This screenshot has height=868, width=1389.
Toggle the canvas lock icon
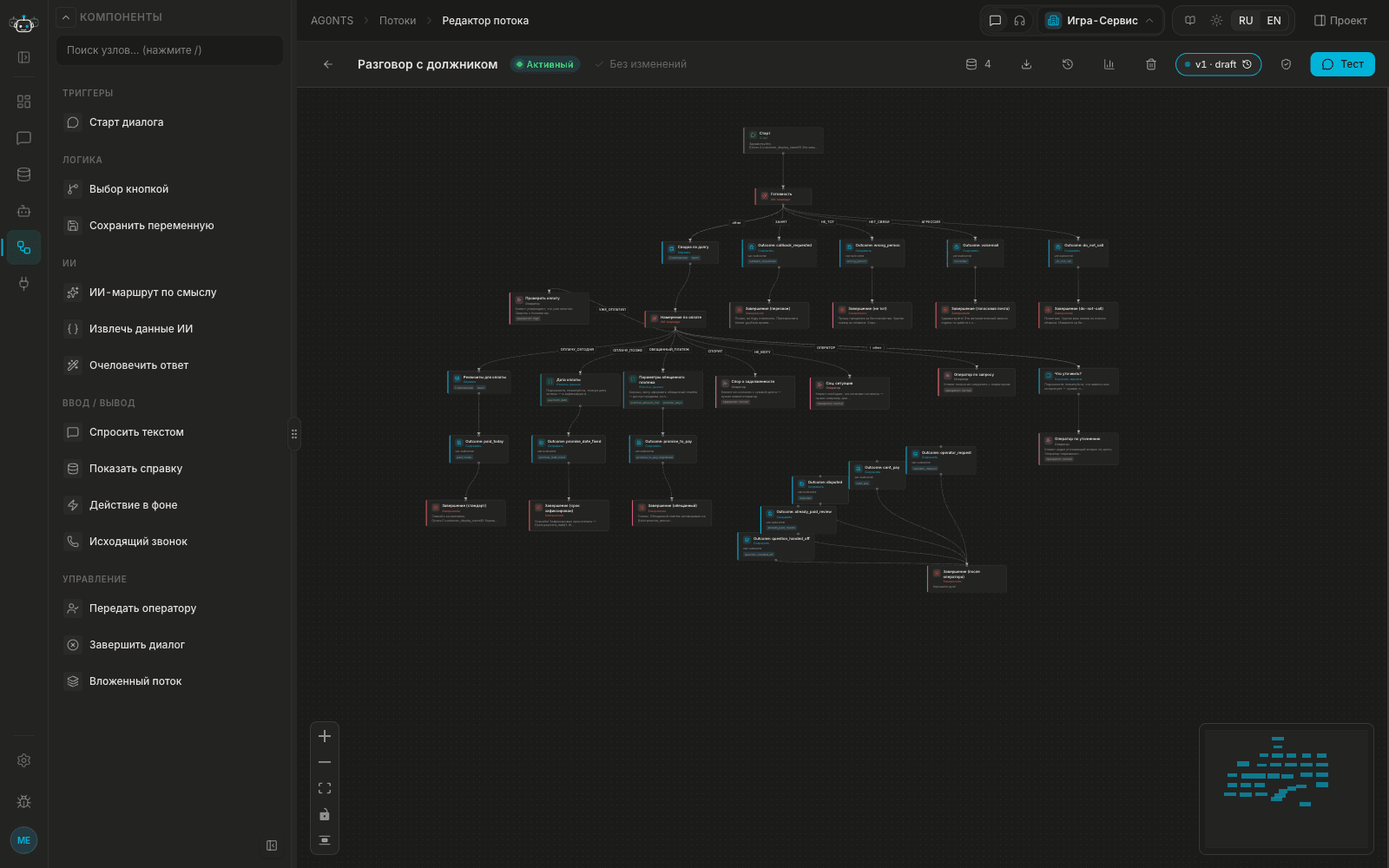click(325, 814)
